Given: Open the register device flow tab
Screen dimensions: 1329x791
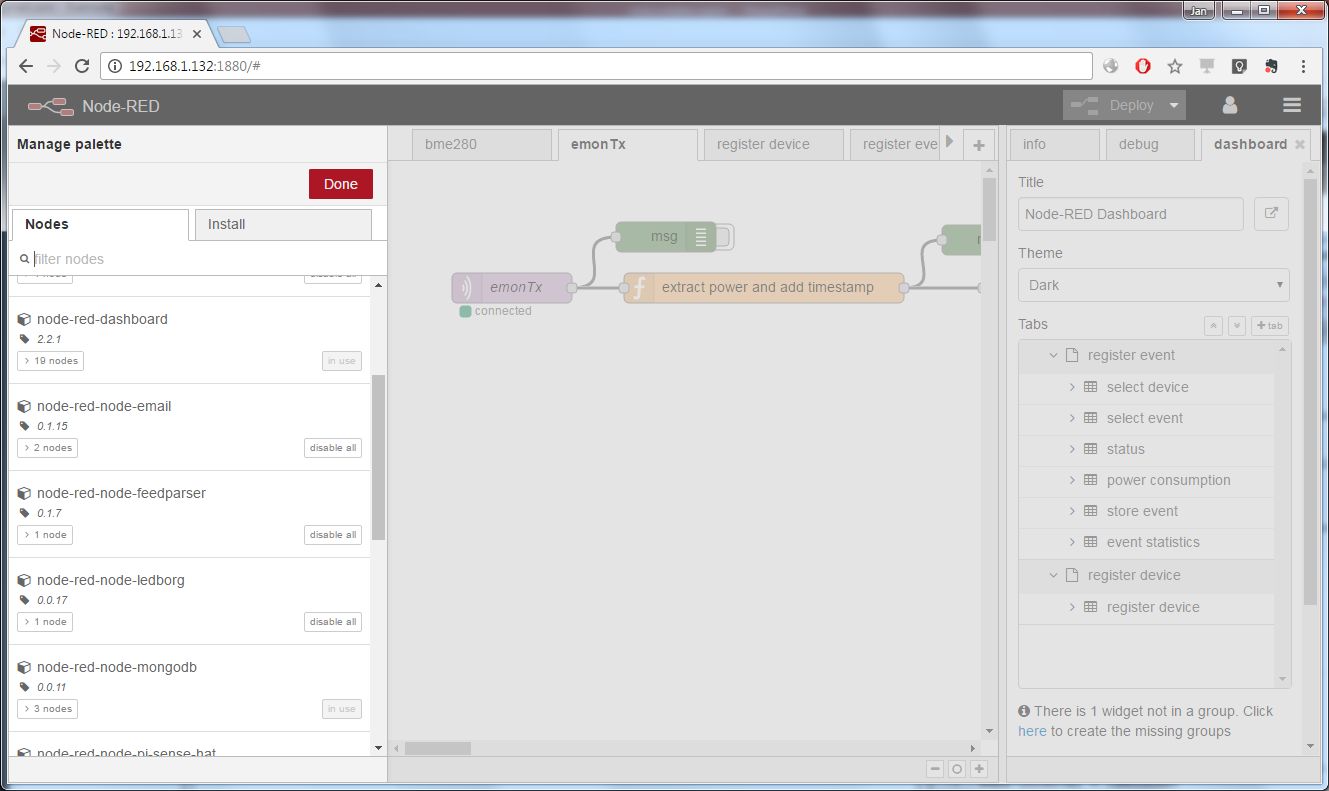Looking at the screenshot, I should click(773, 144).
